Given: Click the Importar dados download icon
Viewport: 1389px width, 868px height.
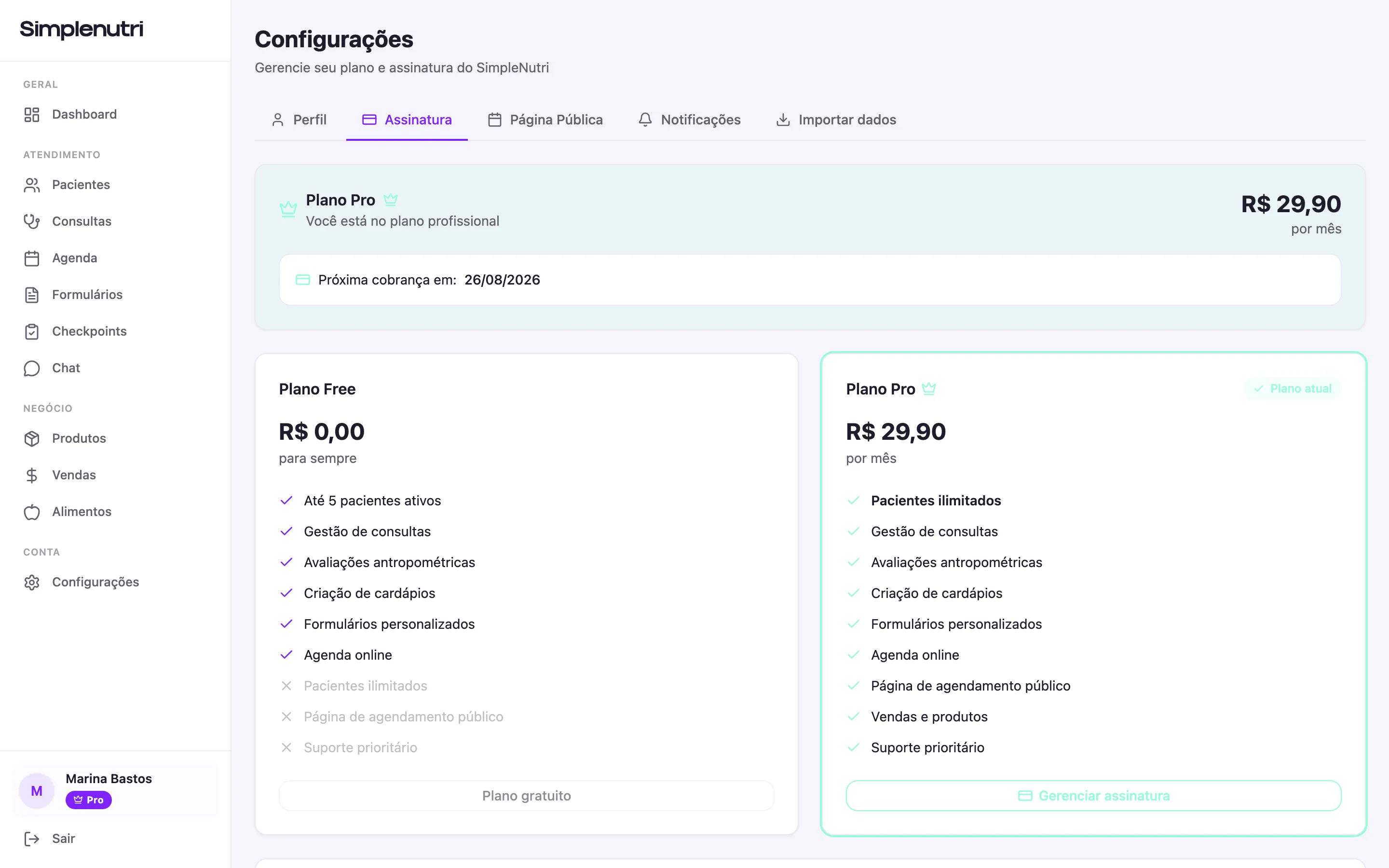Looking at the screenshot, I should tap(783, 120).
